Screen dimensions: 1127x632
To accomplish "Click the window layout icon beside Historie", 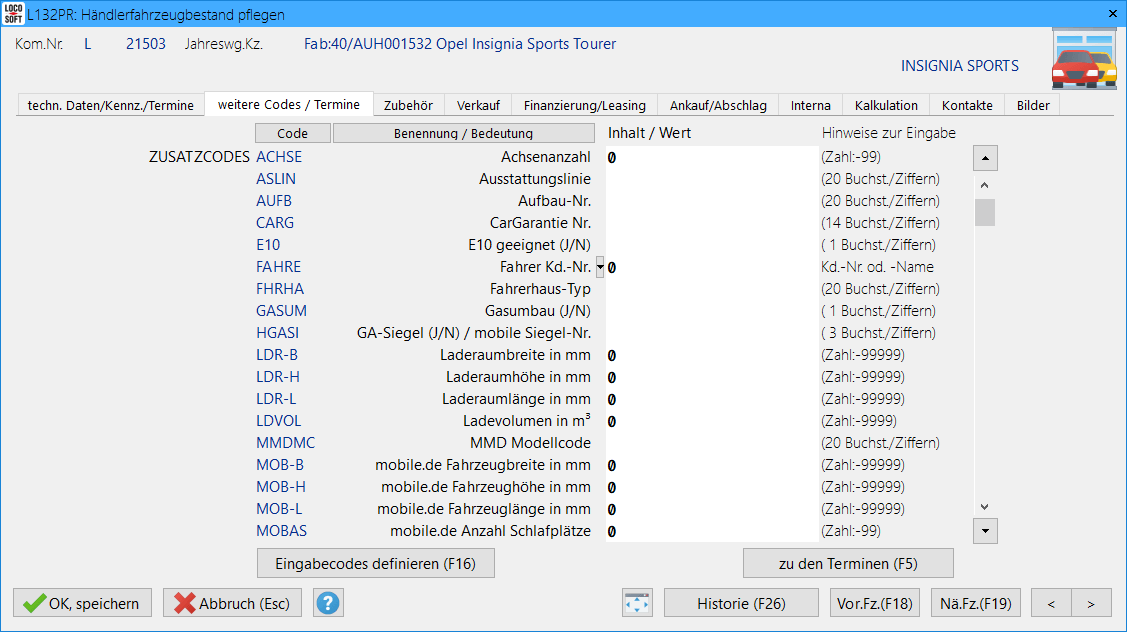I will (637, 603).
